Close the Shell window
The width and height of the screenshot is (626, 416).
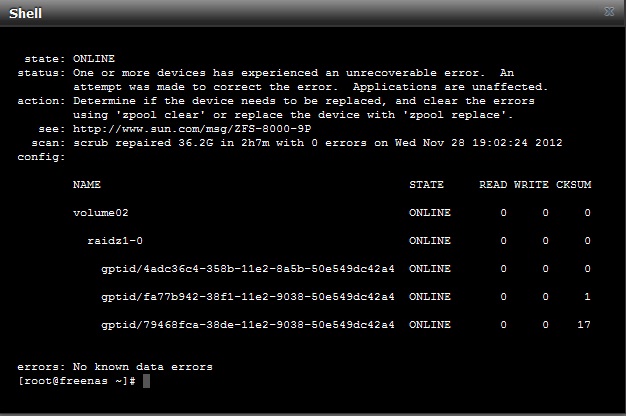pos(609,12)
